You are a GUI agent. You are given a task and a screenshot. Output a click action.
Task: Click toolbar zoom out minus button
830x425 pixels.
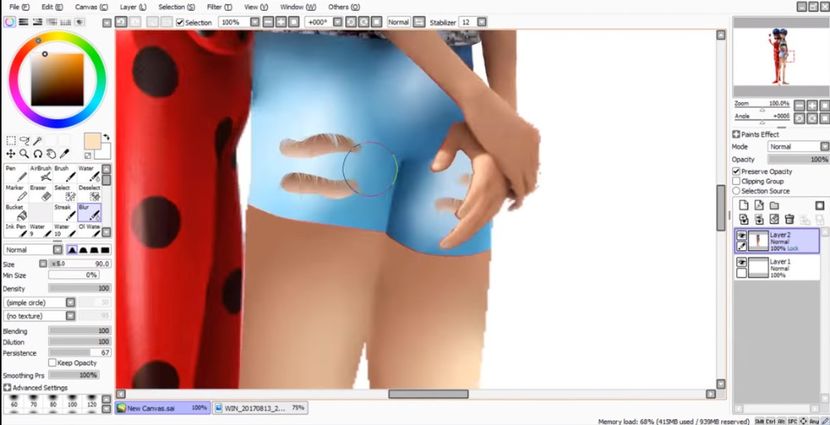click(268, 22)
